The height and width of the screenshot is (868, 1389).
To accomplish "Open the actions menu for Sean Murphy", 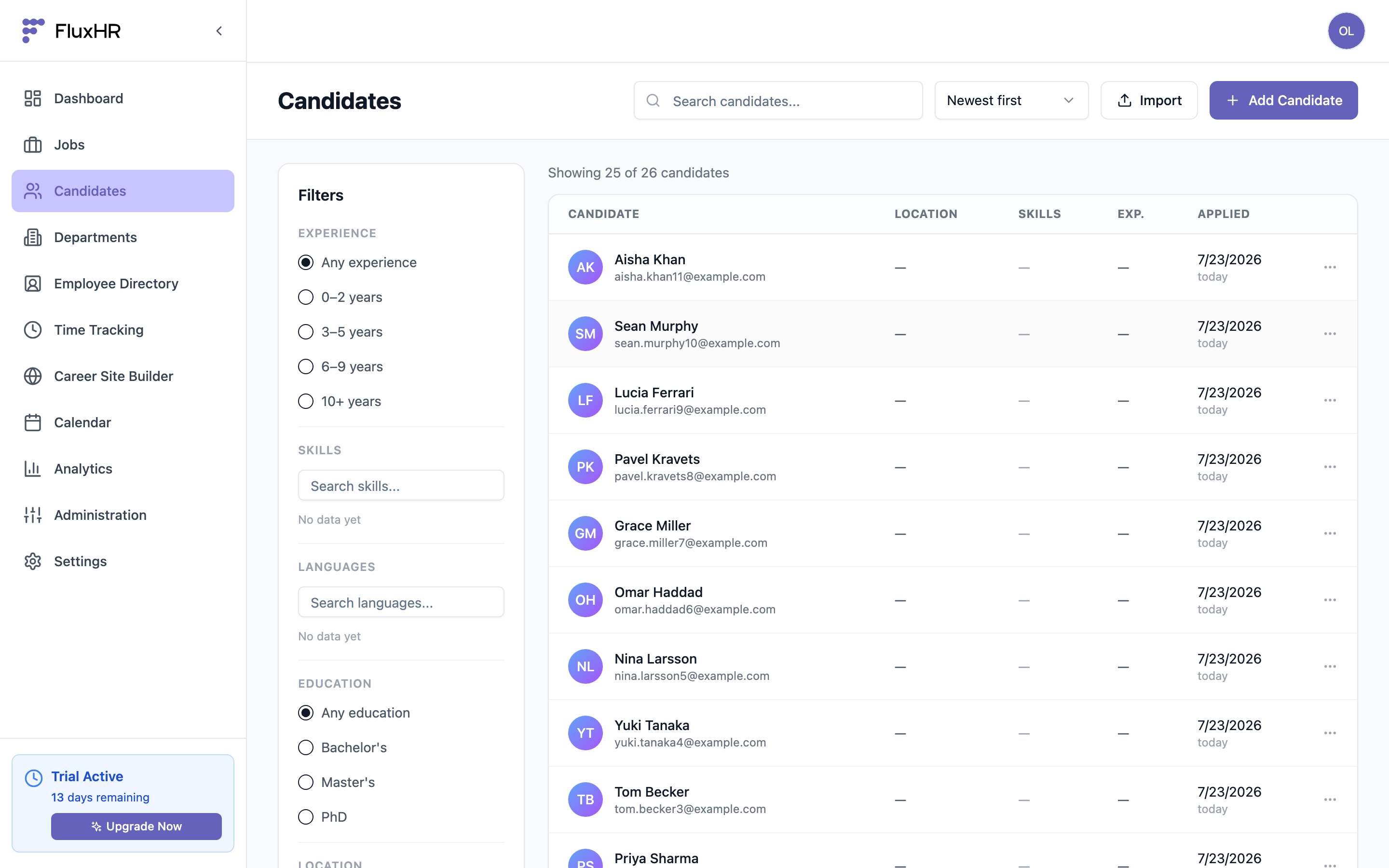I will coord(1330,334).
